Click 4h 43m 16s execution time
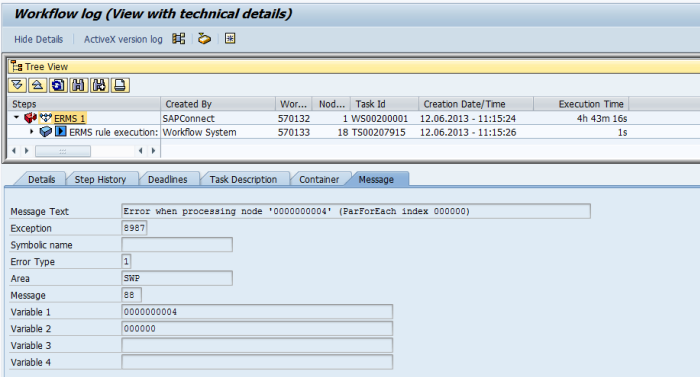Viewport: 700px width, 377px height. click(x=602, y=118)
